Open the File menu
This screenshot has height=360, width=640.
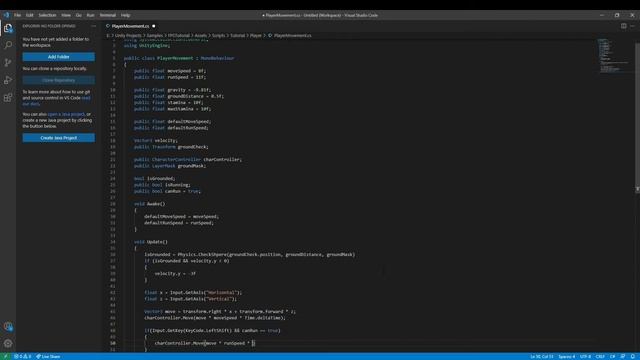(x=17, y=15)
